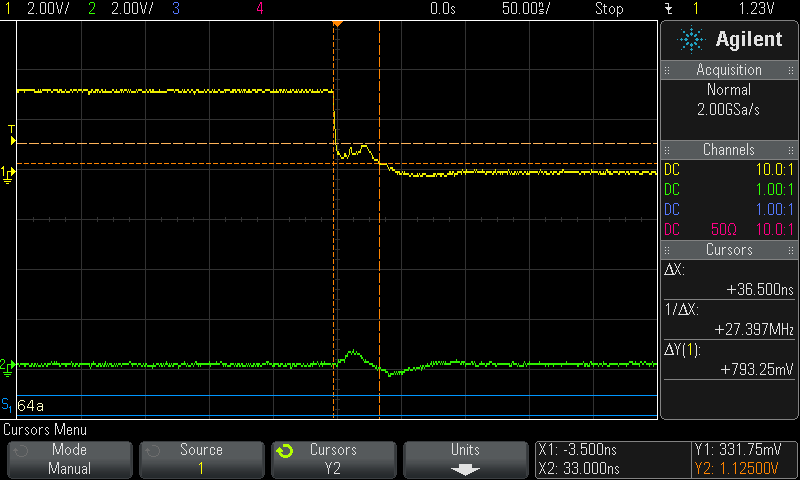Click channel 1 scale 2.00V/ in top bar
The height and width of the screenshot is (480, 800).
point(48,9)
